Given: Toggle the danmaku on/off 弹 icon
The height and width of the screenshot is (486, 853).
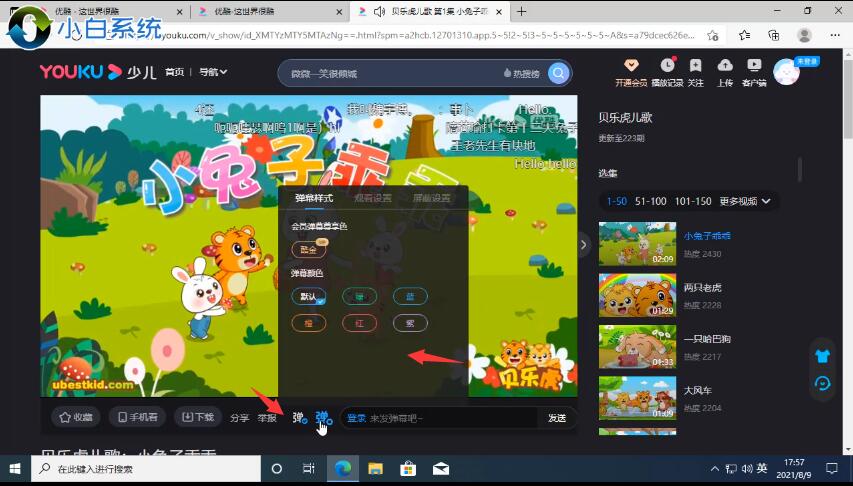Looking at the screenshot, I should [x=300, y=418].
